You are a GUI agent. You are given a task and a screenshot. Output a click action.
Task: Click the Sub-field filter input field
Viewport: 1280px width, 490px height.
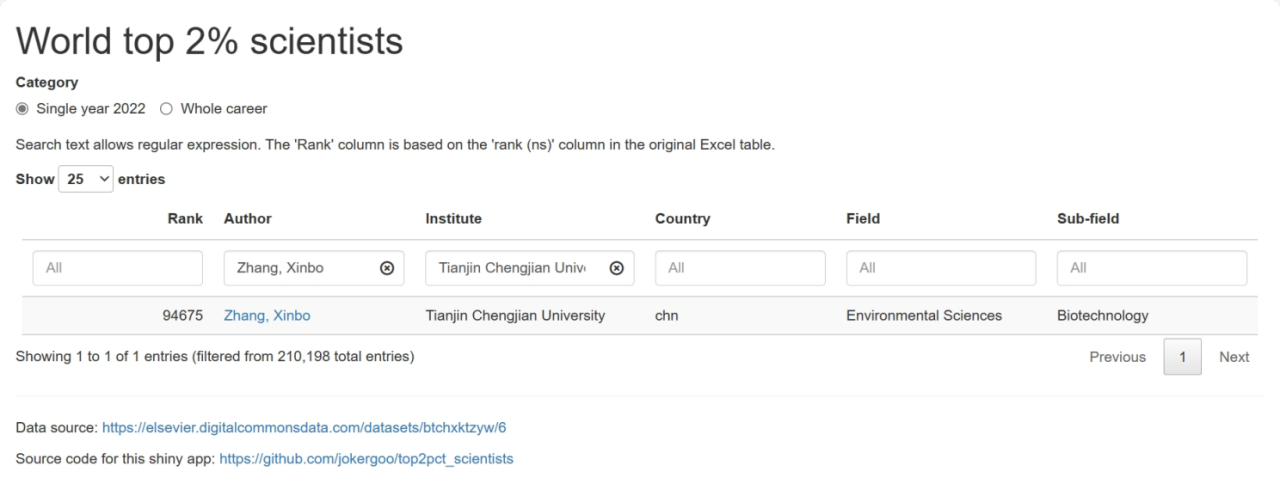click(1151, 268)
